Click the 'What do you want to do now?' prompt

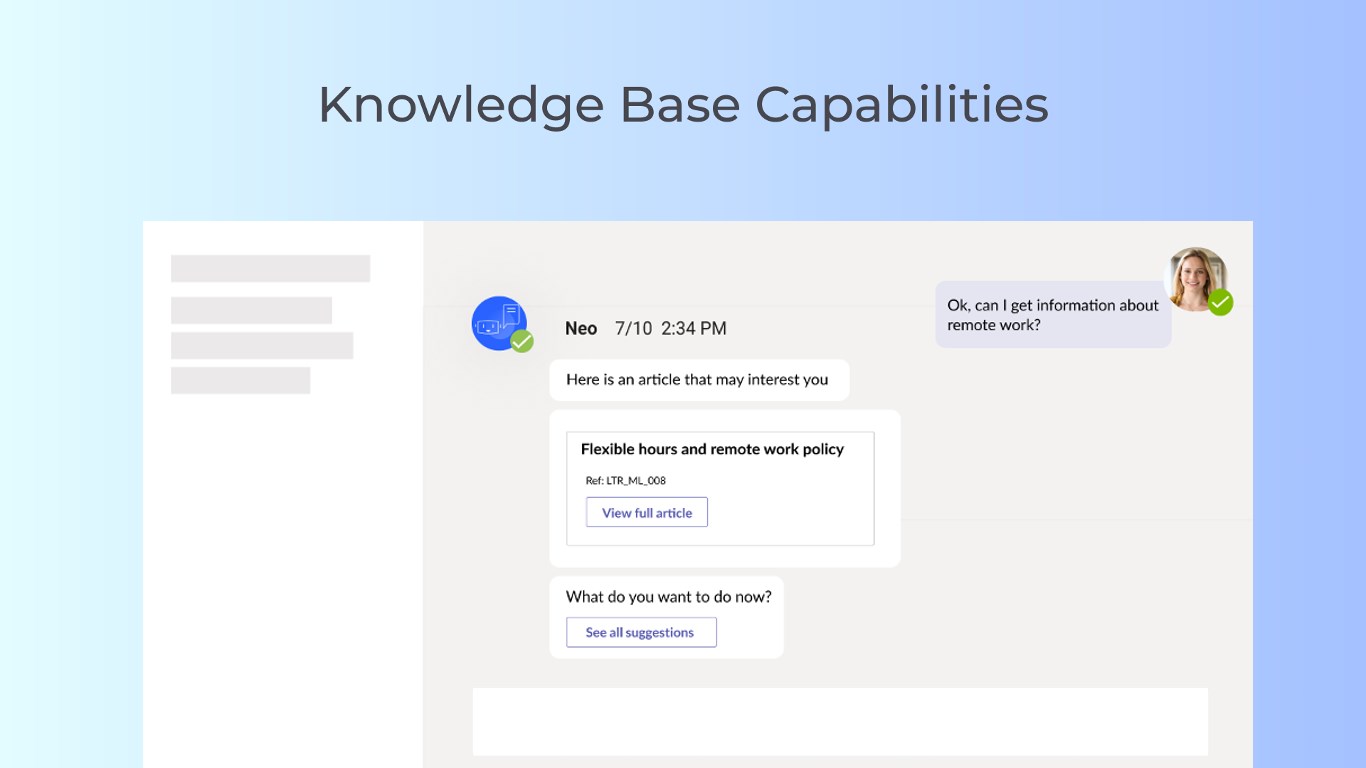pyautogui.click(x=668, y=597)
